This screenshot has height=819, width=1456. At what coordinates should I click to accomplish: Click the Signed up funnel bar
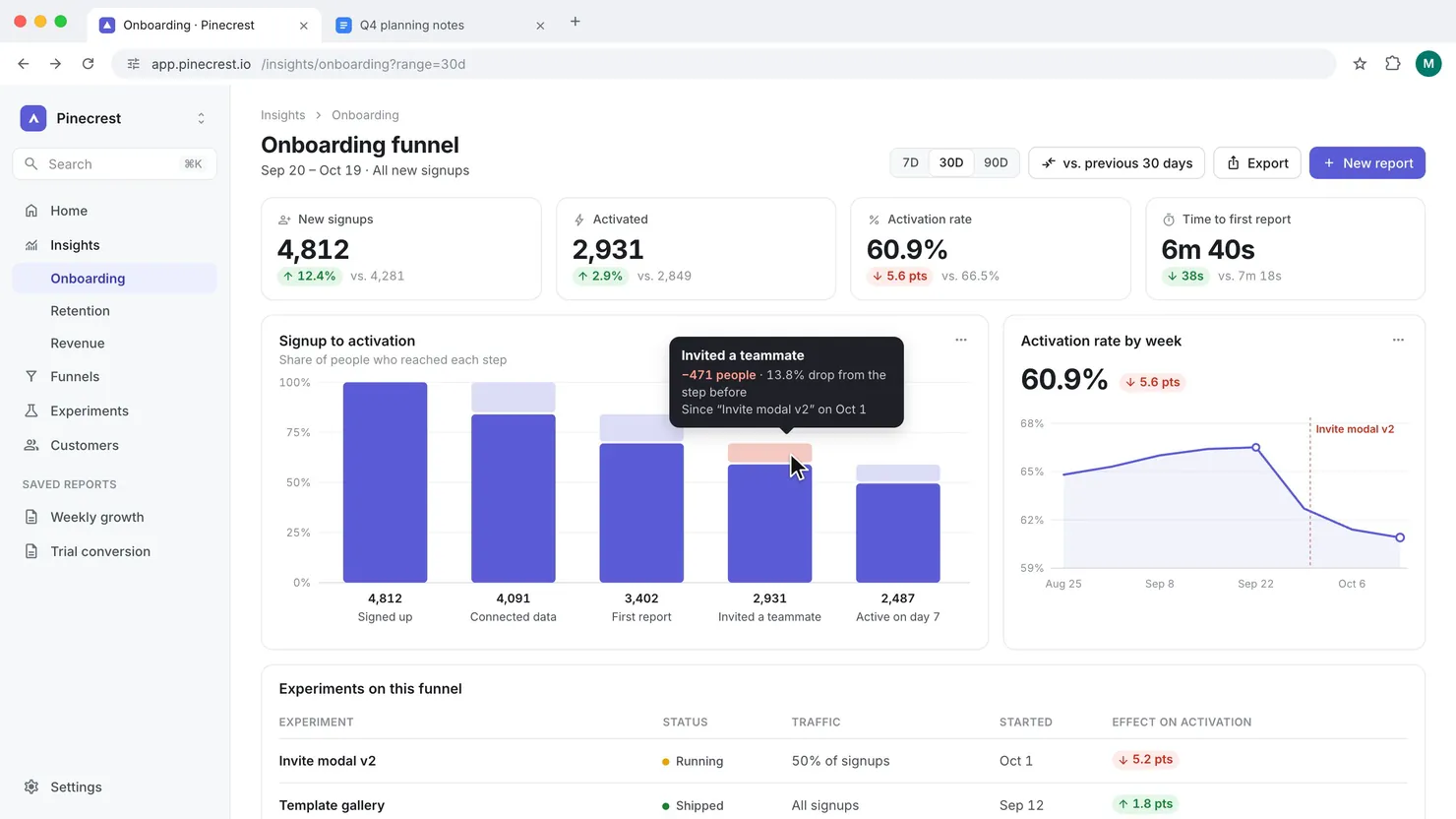385,482
